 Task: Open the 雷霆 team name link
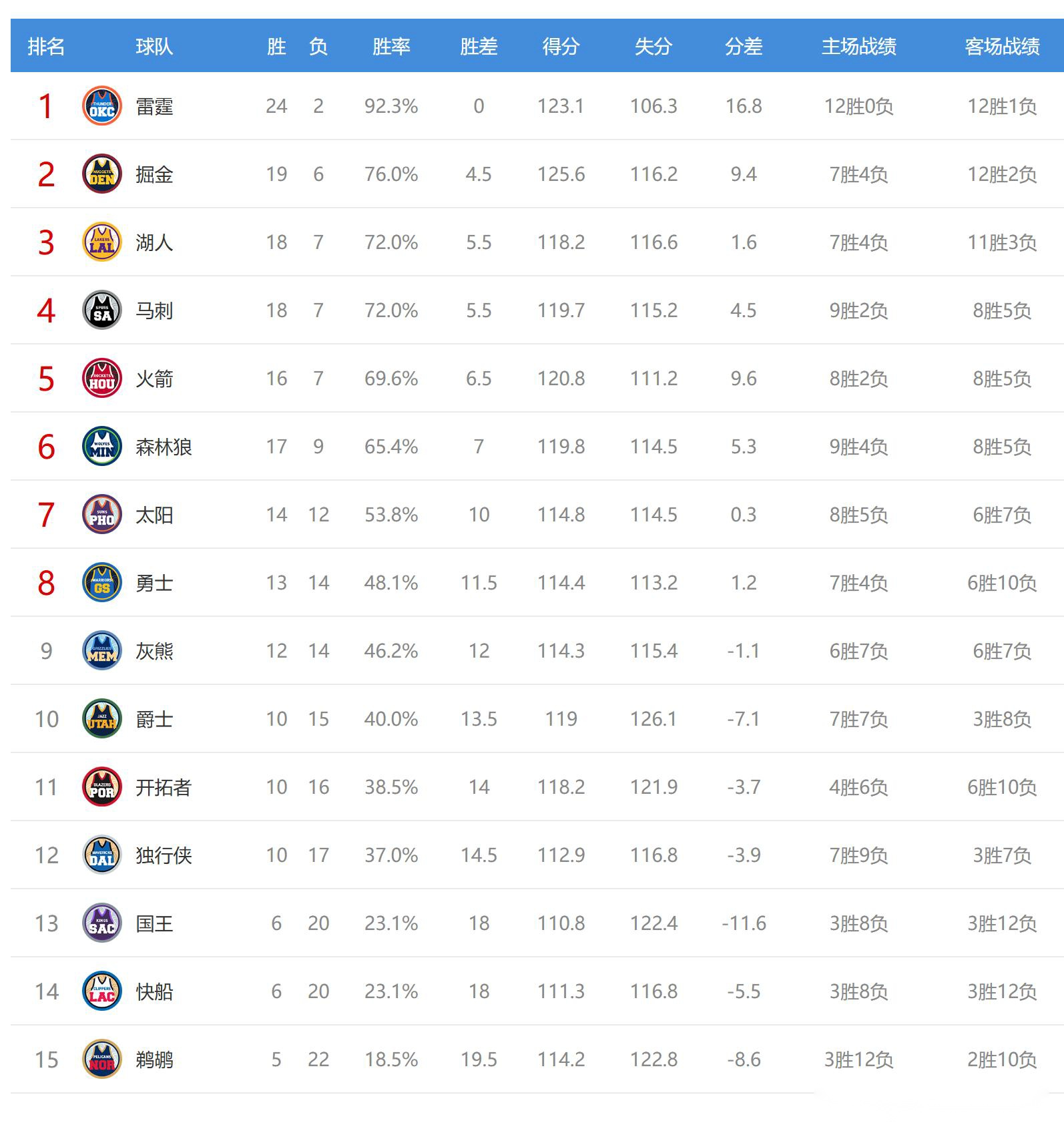[154, 107]
